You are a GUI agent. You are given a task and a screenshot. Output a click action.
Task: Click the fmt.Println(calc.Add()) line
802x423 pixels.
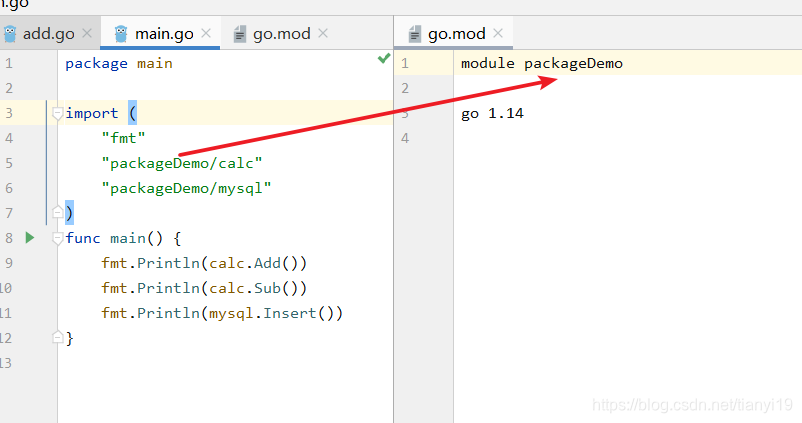[x=204, y=263]
